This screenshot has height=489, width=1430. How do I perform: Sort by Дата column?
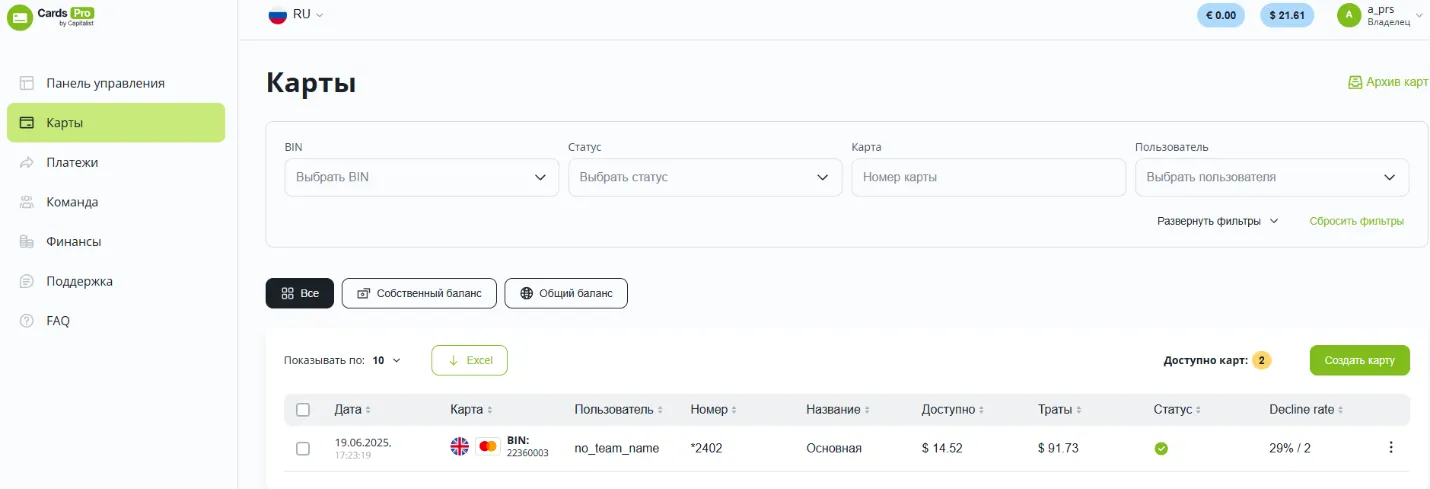pos(353,410)
